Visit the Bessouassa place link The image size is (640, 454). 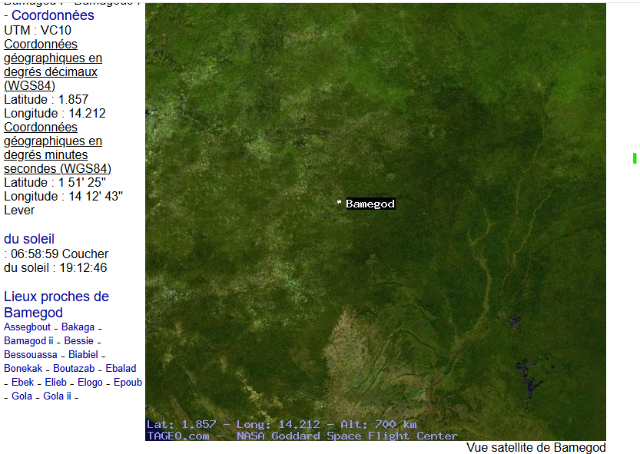pyautogui.click(x=31, y=355)
